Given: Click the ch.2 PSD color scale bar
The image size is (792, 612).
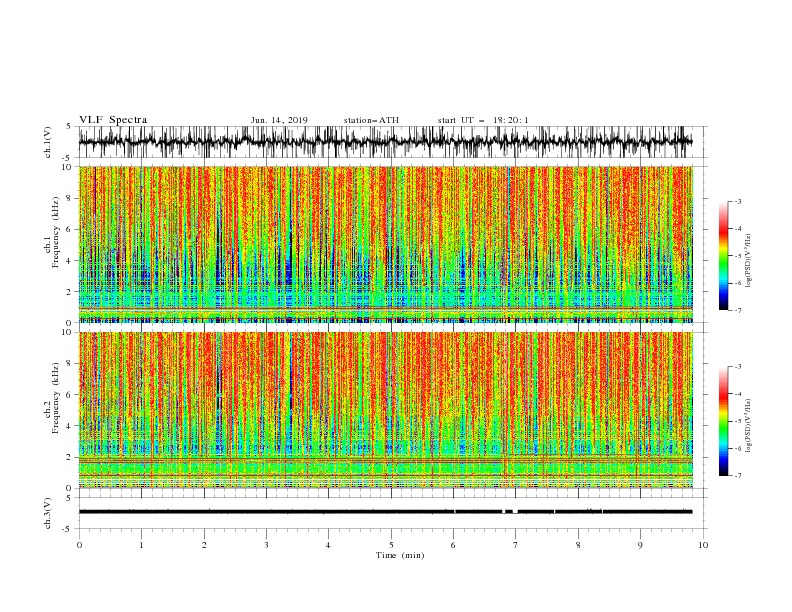Looking at the screenshot, I should coord(723,421).
